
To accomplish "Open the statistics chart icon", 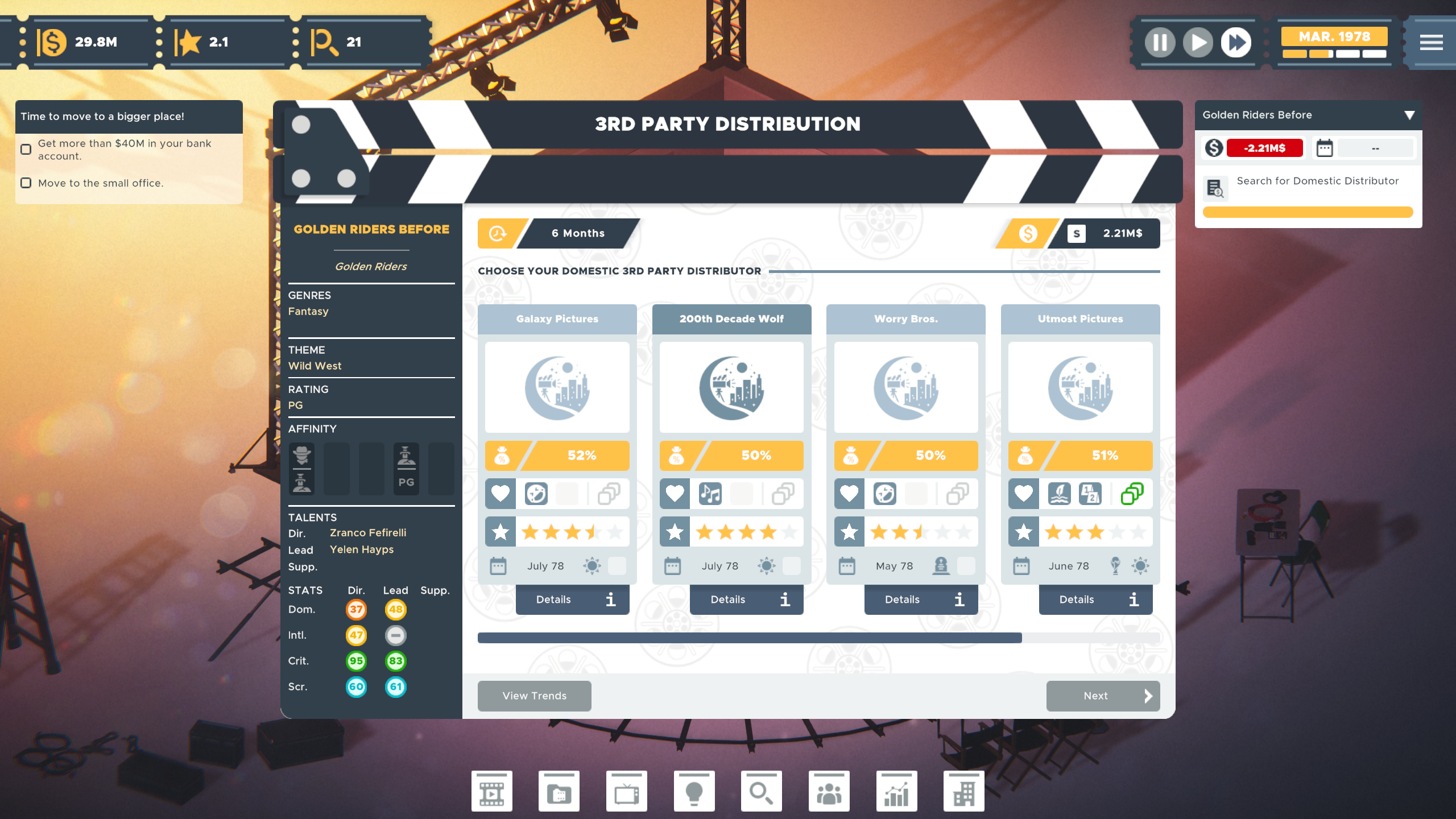I will point(896,792).
